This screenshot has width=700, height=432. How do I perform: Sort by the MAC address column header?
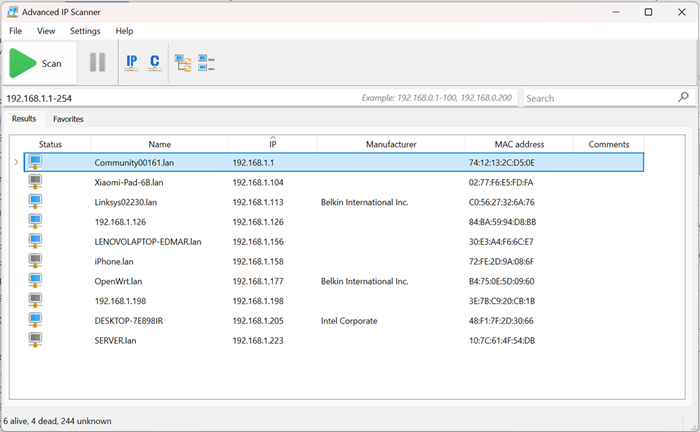tap(519, 144)
